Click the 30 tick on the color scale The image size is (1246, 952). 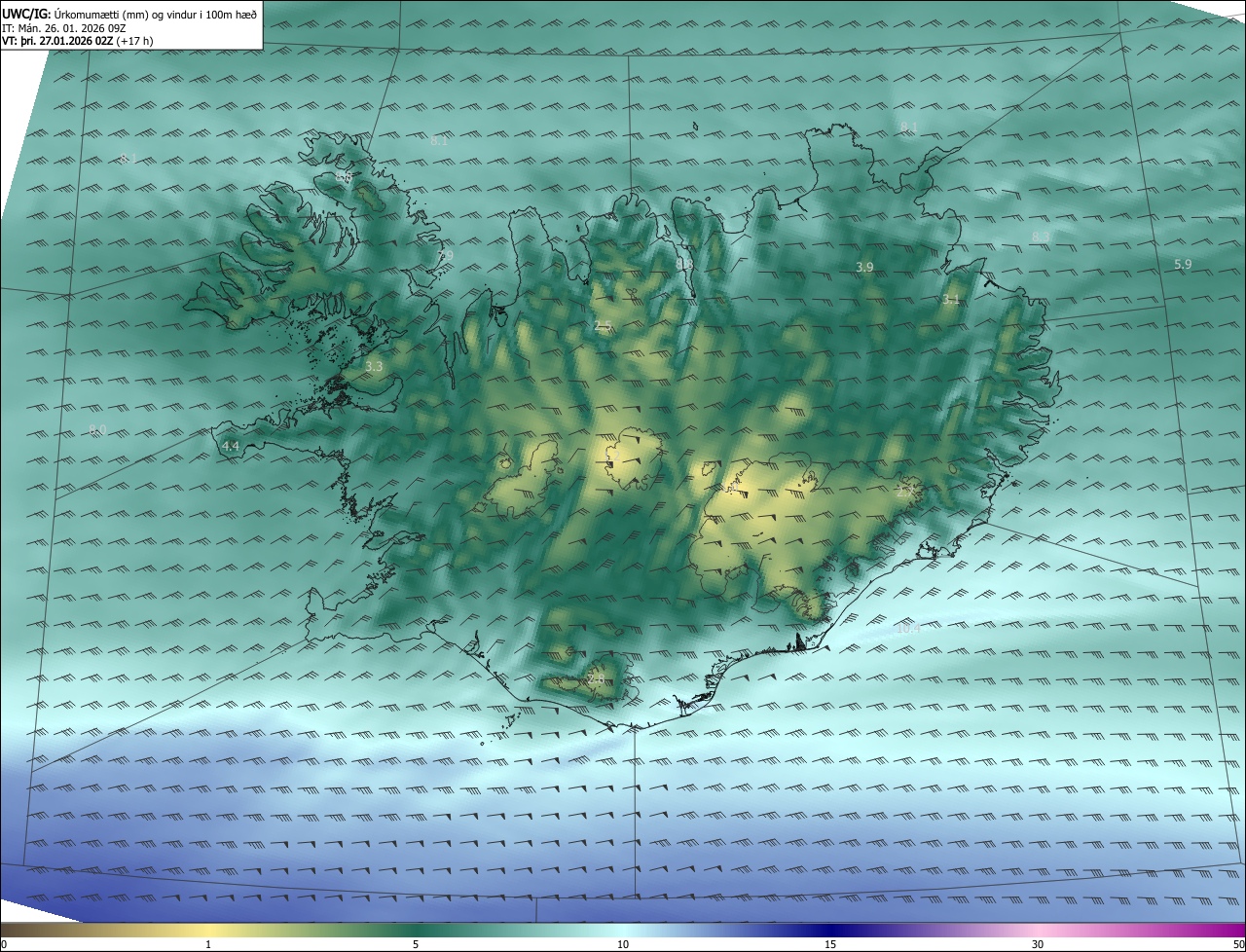(x=1038, y=944)
